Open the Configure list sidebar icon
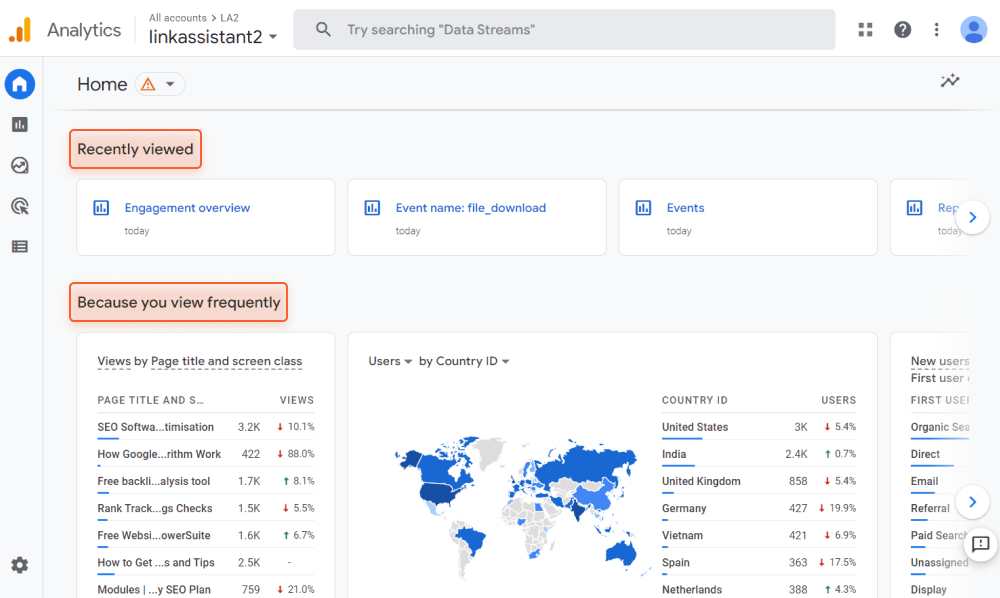The width and height of the screenshot is (1000, 598). (20, 247)
